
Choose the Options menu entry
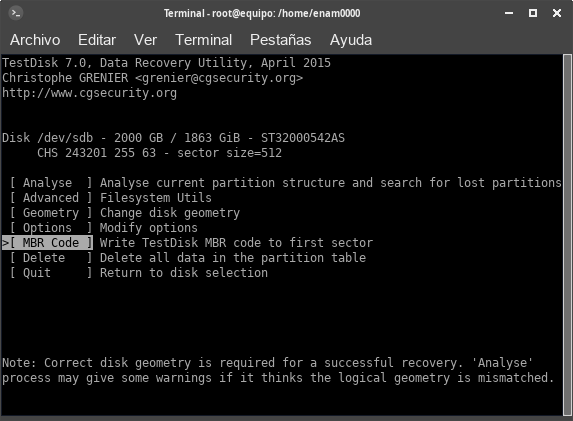pyautogui.click(x=51, y=228)
